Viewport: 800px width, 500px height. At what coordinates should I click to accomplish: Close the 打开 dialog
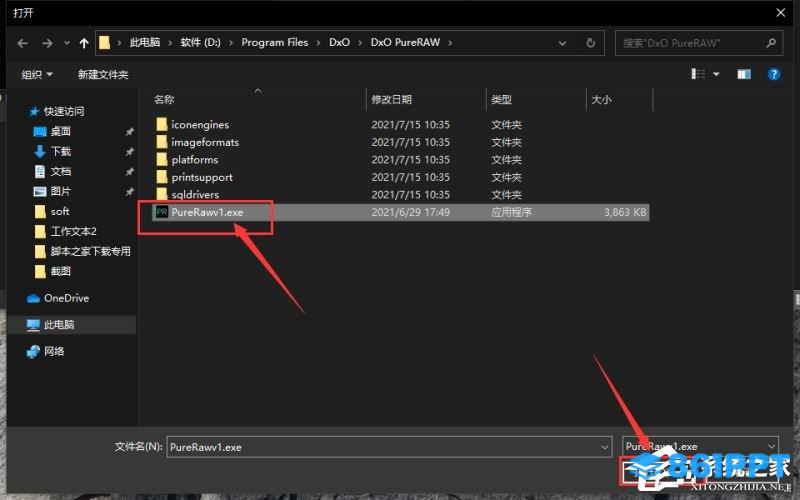point(781,12)
